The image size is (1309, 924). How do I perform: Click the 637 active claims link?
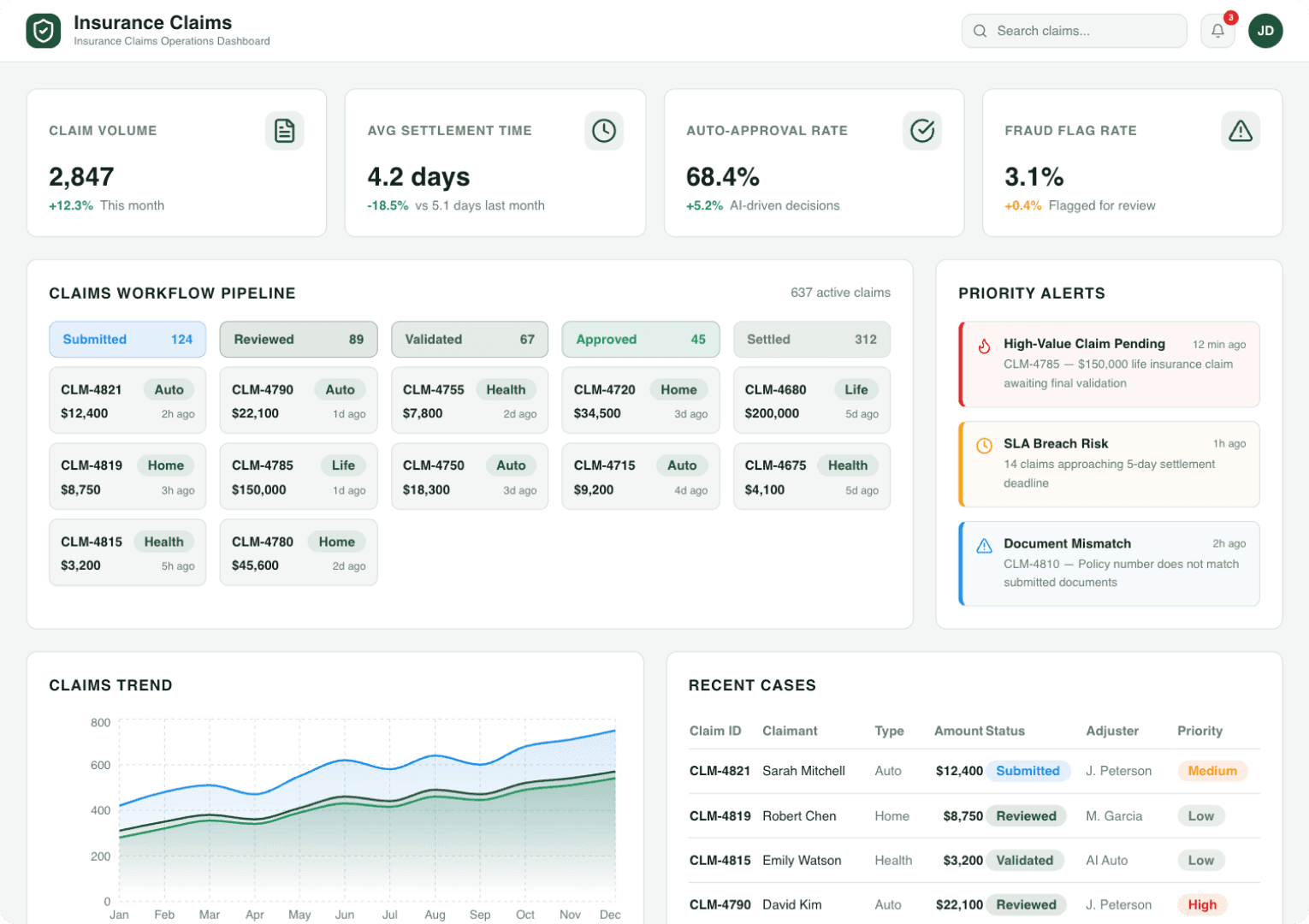coord(839,293)
